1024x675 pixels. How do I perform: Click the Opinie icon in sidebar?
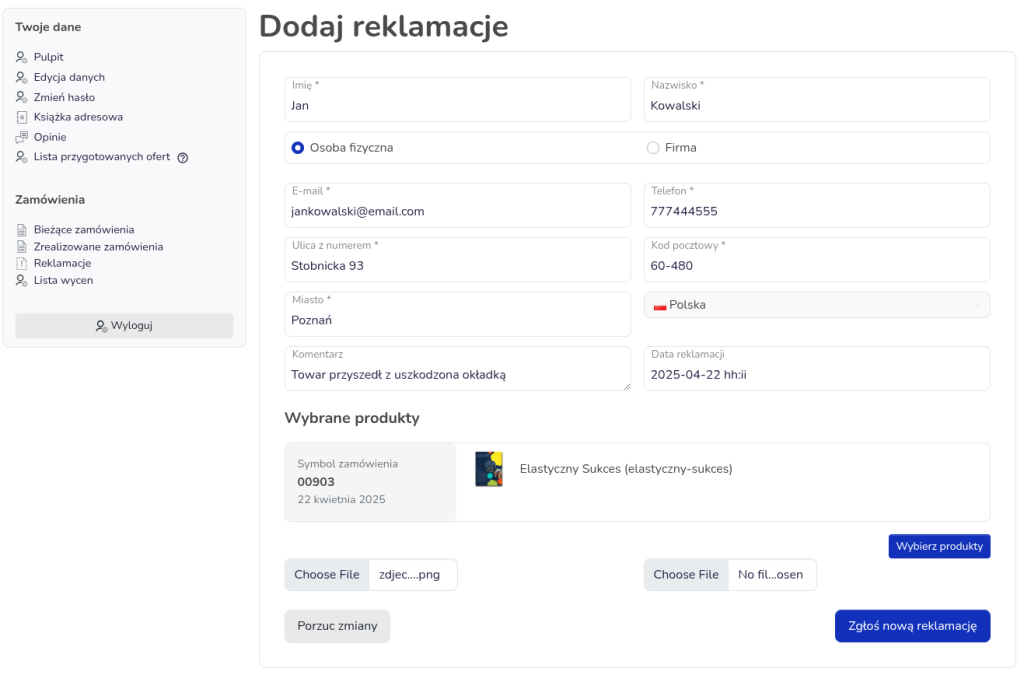(x=21, y=137)
